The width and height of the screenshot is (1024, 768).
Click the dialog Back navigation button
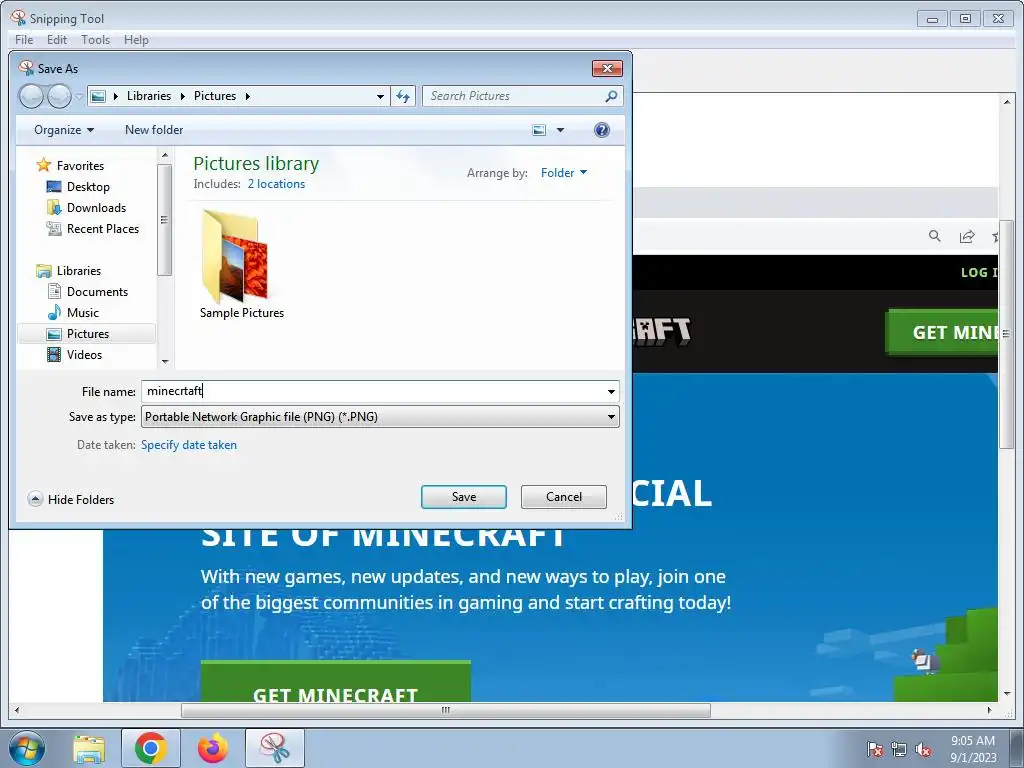[x=31, y=97]
